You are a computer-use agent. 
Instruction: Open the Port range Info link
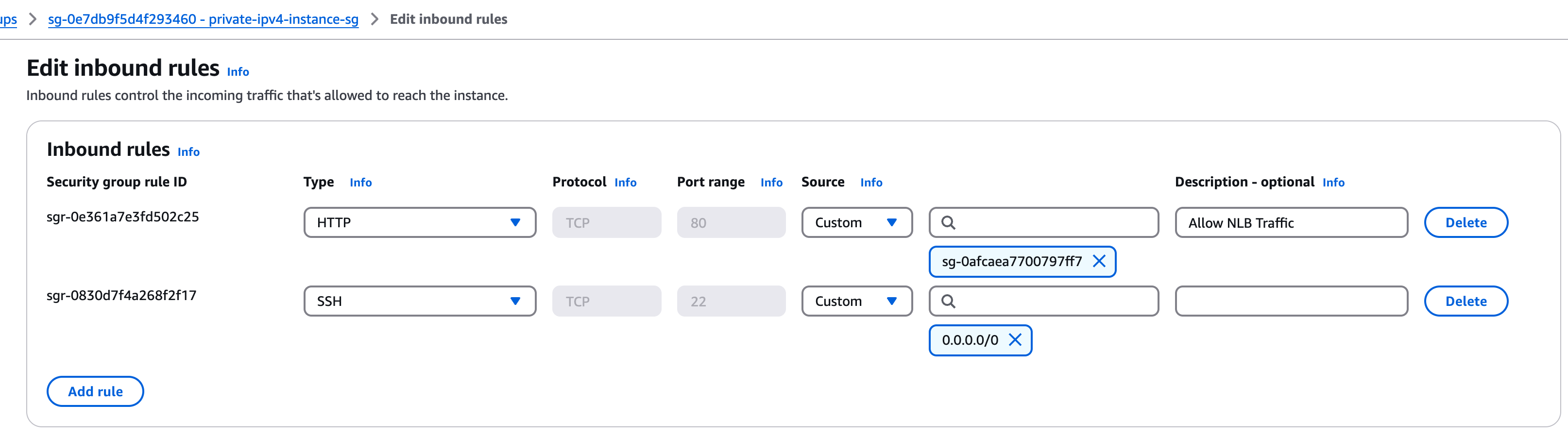click(771, 182)
